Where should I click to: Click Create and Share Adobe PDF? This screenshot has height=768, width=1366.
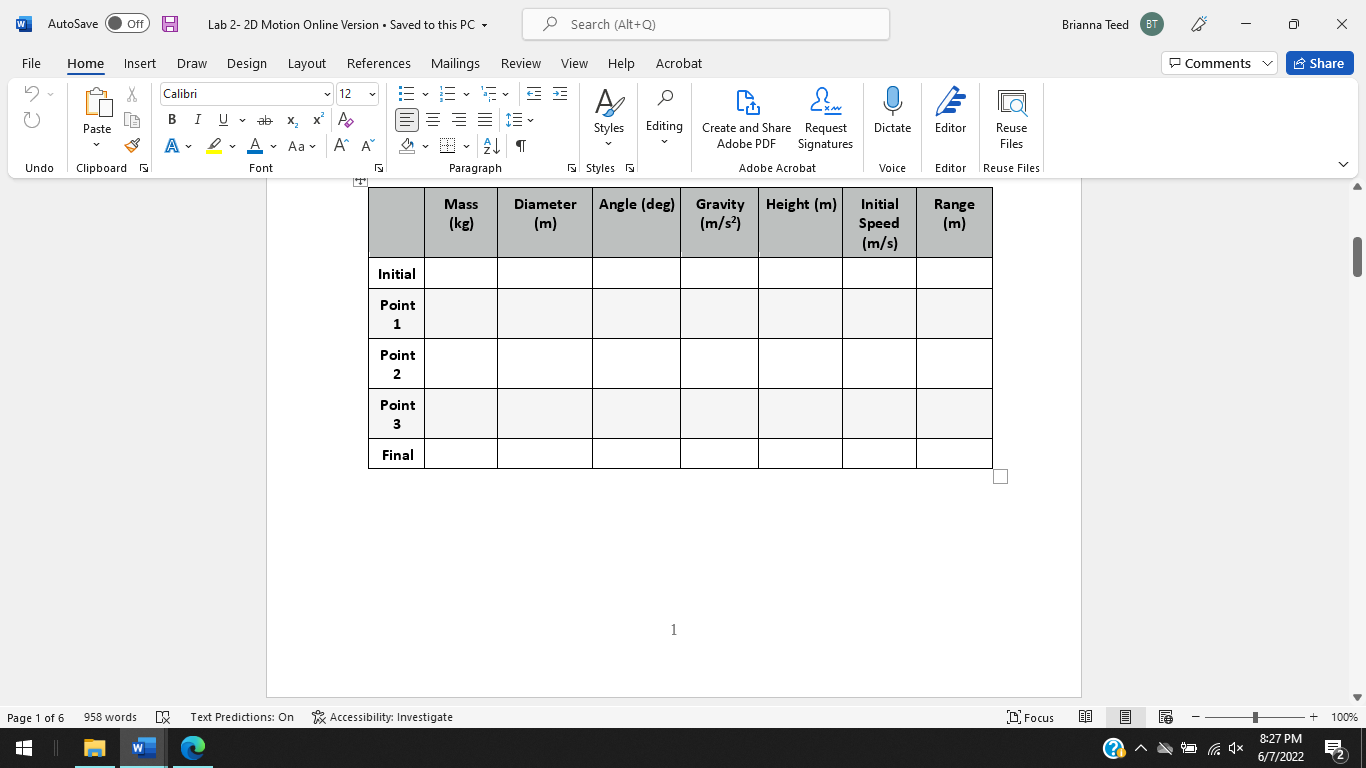(746, 118)
